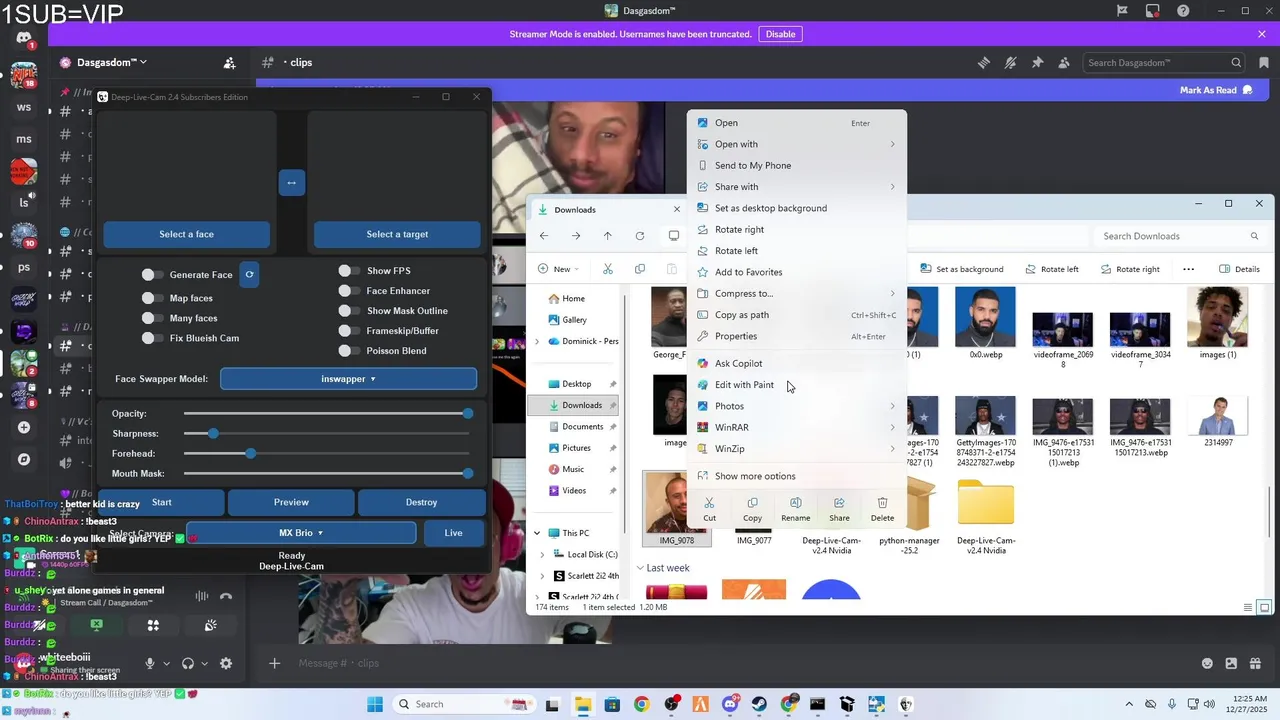
Task: Click Add a Server plus icon
Action: 24,427
